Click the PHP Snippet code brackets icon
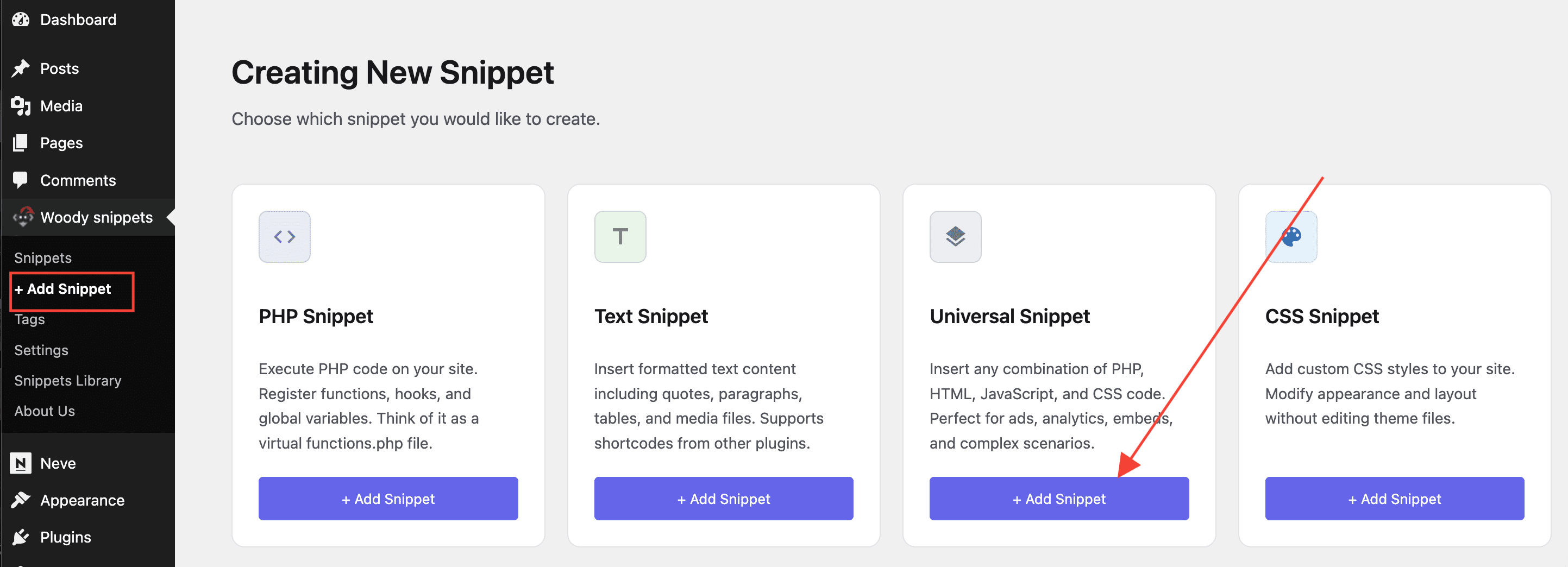Viewport: 1568px width, 567px height. (x=284, y=237)
